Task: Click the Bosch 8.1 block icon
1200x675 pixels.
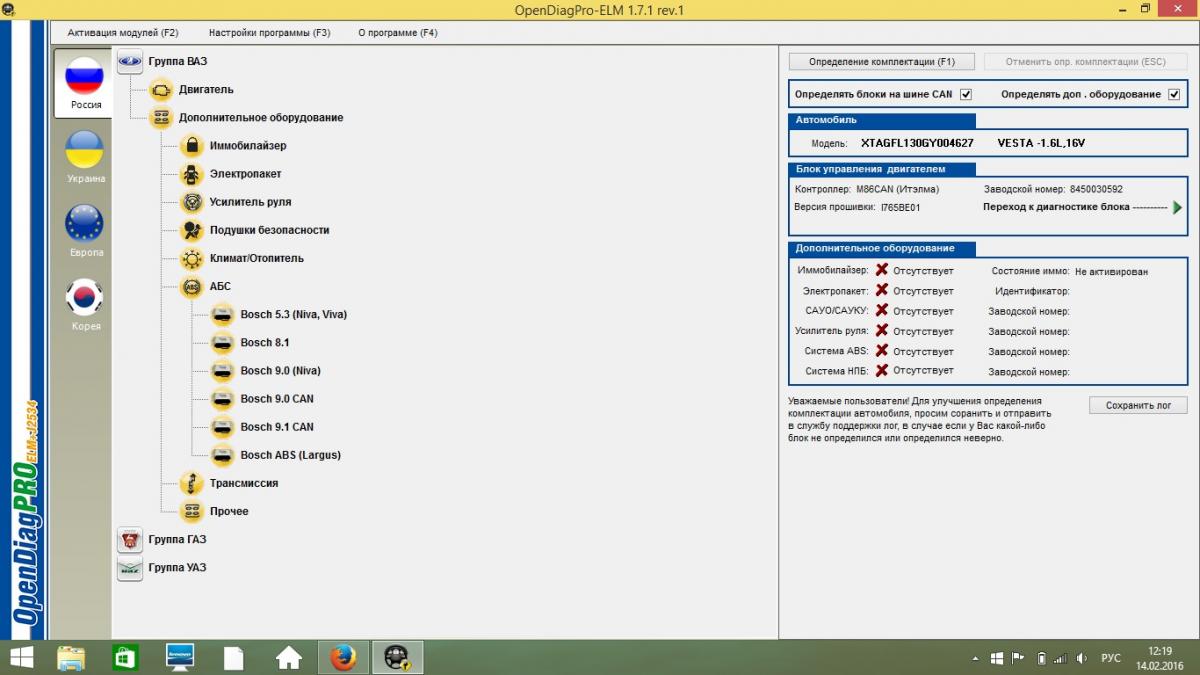Action: (x=223, y=343)
